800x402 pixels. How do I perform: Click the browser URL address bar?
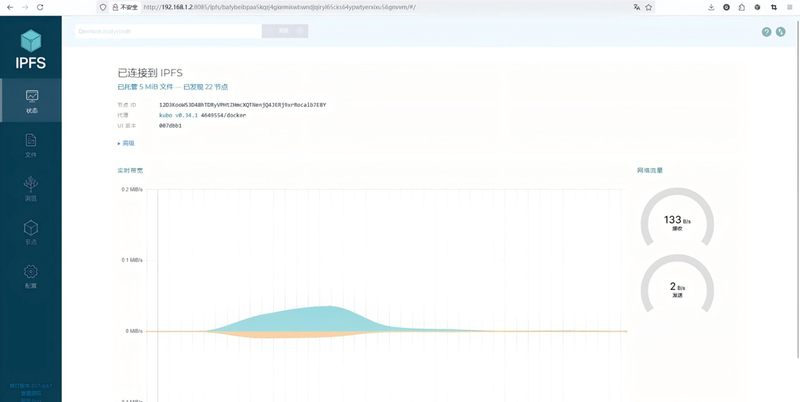tap(375, 7)
